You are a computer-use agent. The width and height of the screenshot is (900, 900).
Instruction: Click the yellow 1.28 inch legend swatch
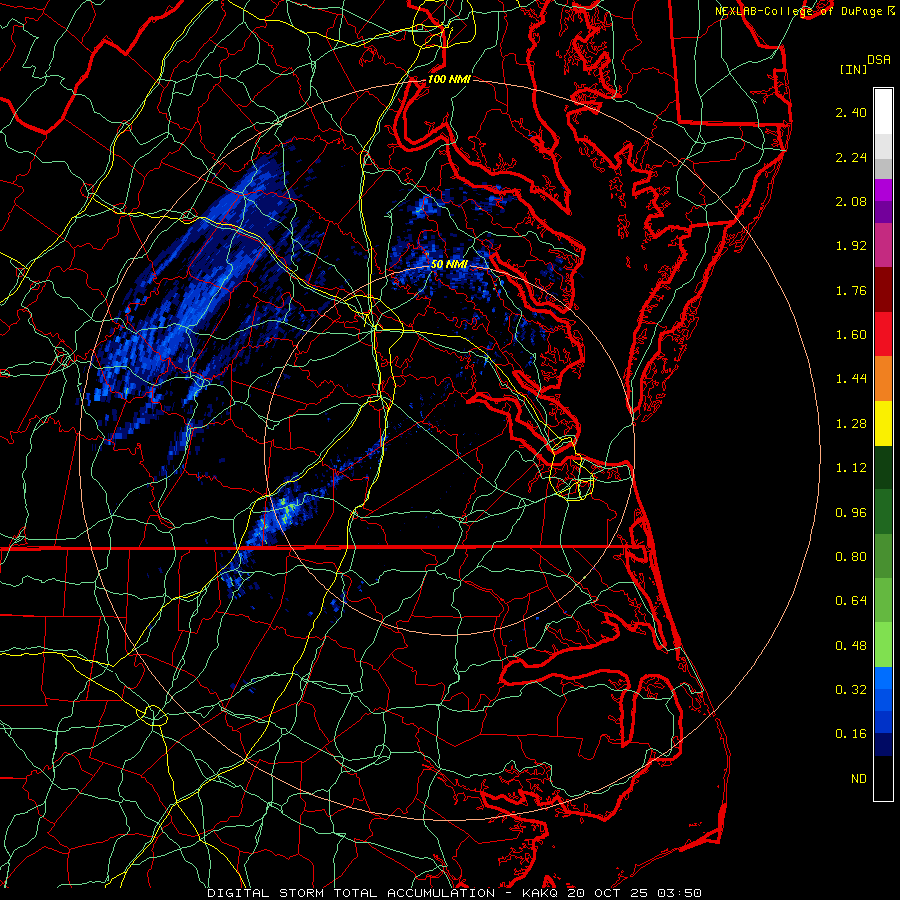point(883,423)
